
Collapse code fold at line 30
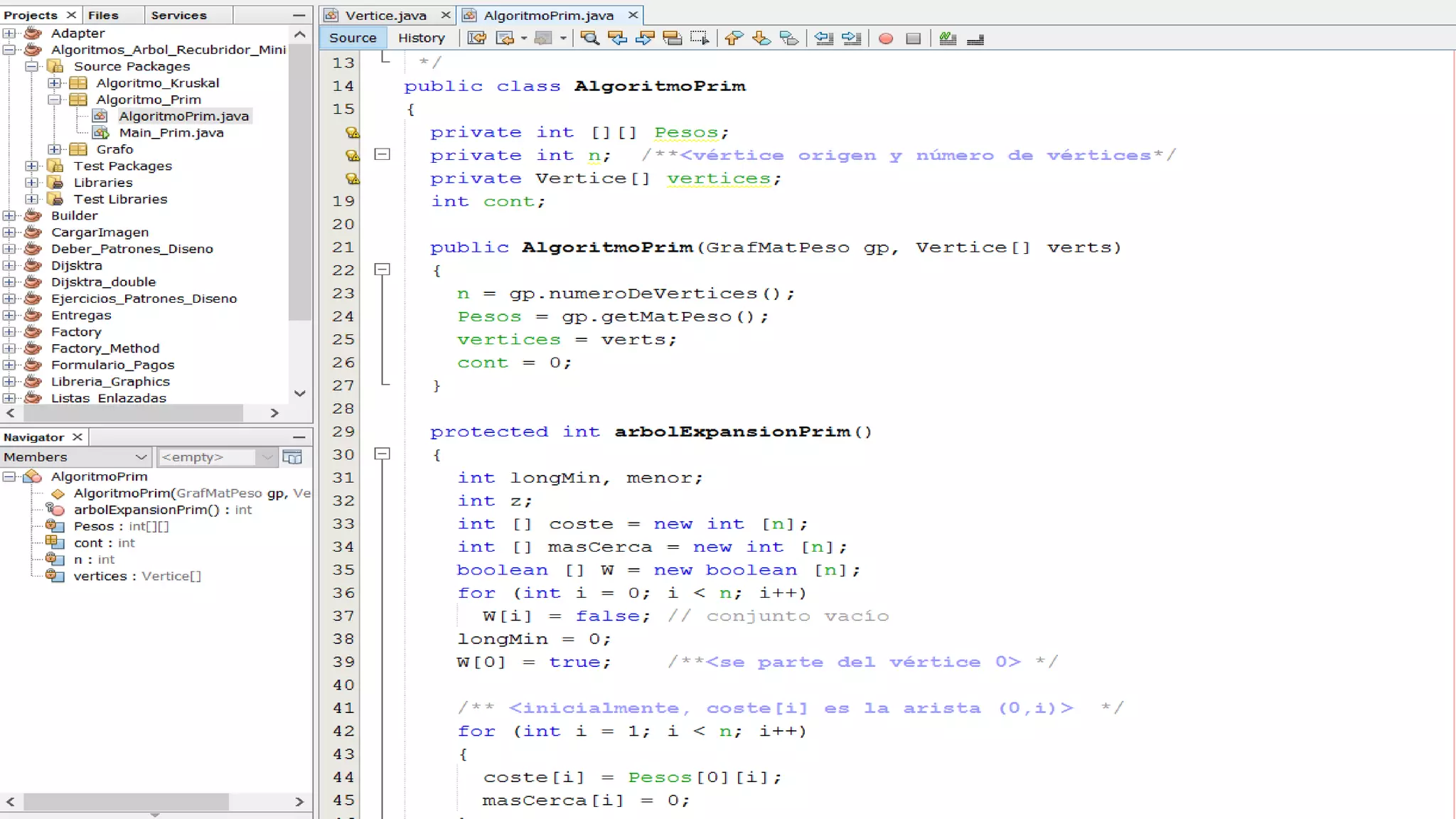point(382,454)
